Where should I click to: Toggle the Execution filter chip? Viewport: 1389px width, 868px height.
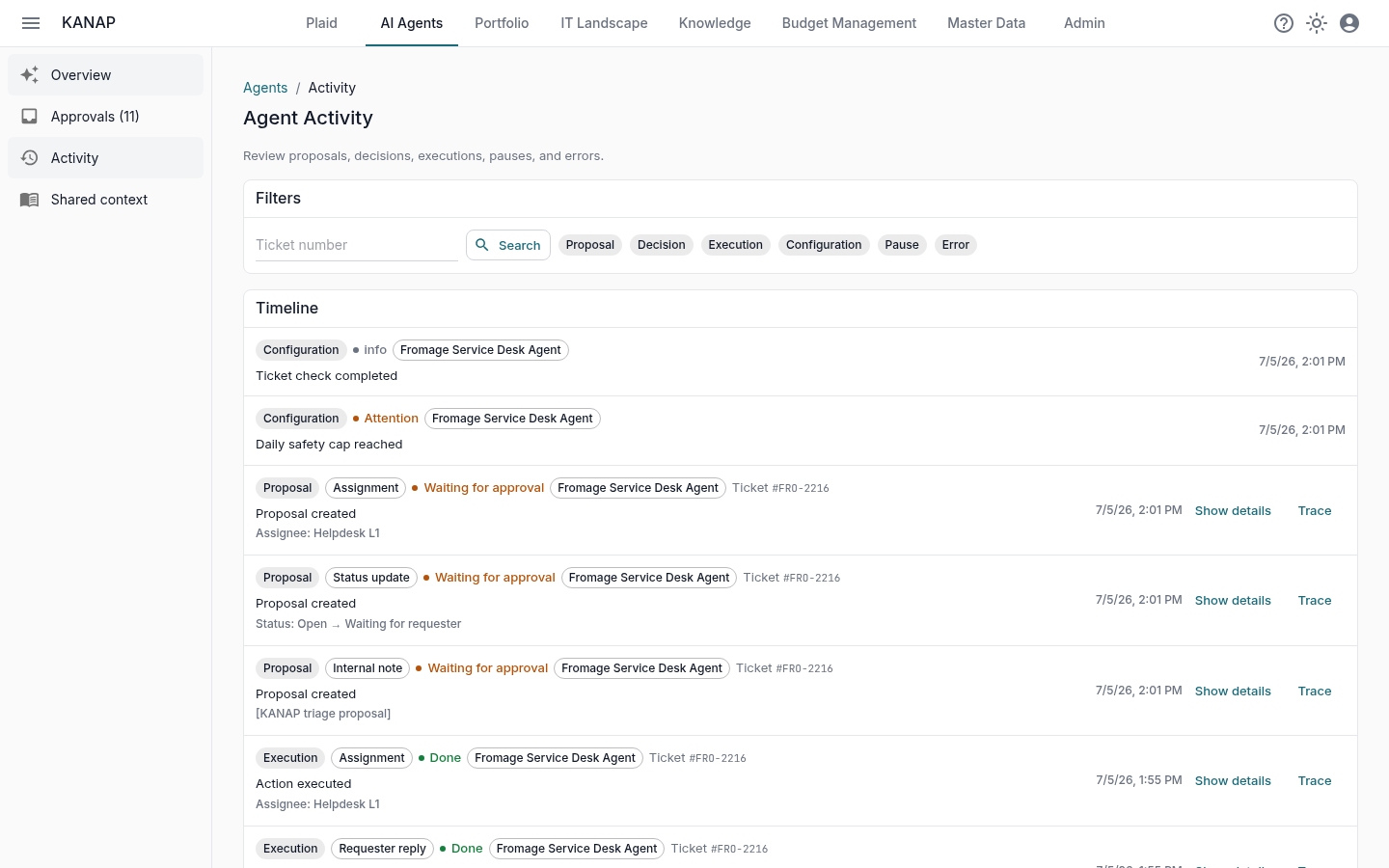tap(736, 245)
